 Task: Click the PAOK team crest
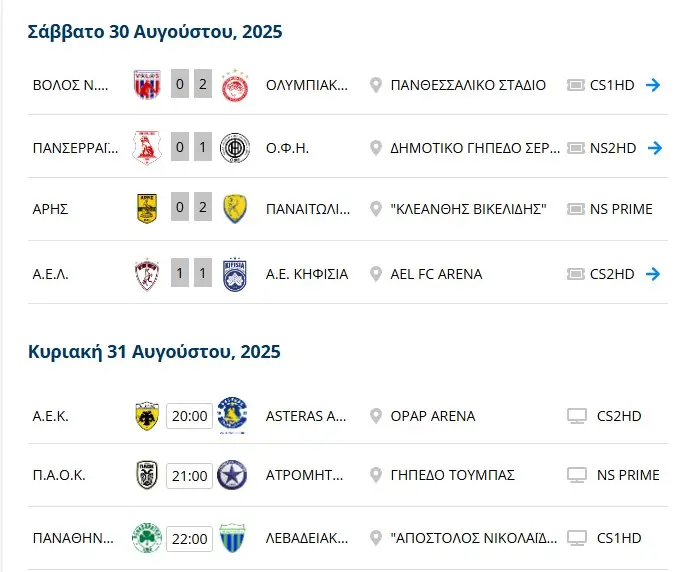coord(148,476)
